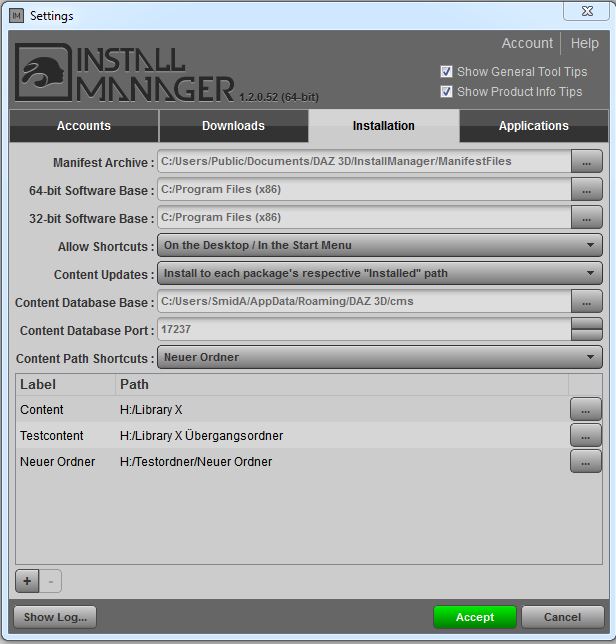This screenshot has width=616, height=644.
Task: Open the Help link
Action: tap(584, 43)
